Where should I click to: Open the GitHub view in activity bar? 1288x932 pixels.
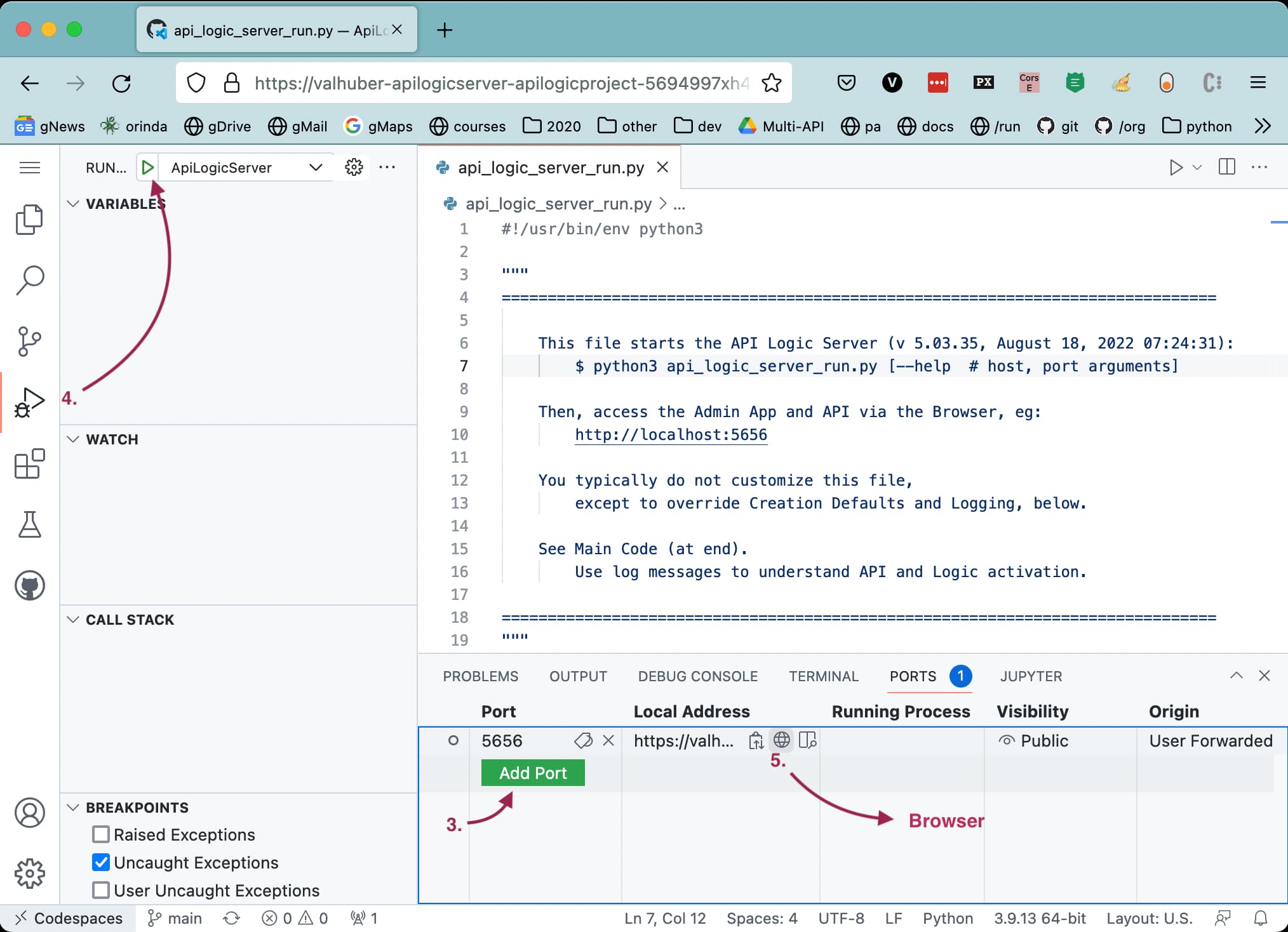[x=29, y=585]
